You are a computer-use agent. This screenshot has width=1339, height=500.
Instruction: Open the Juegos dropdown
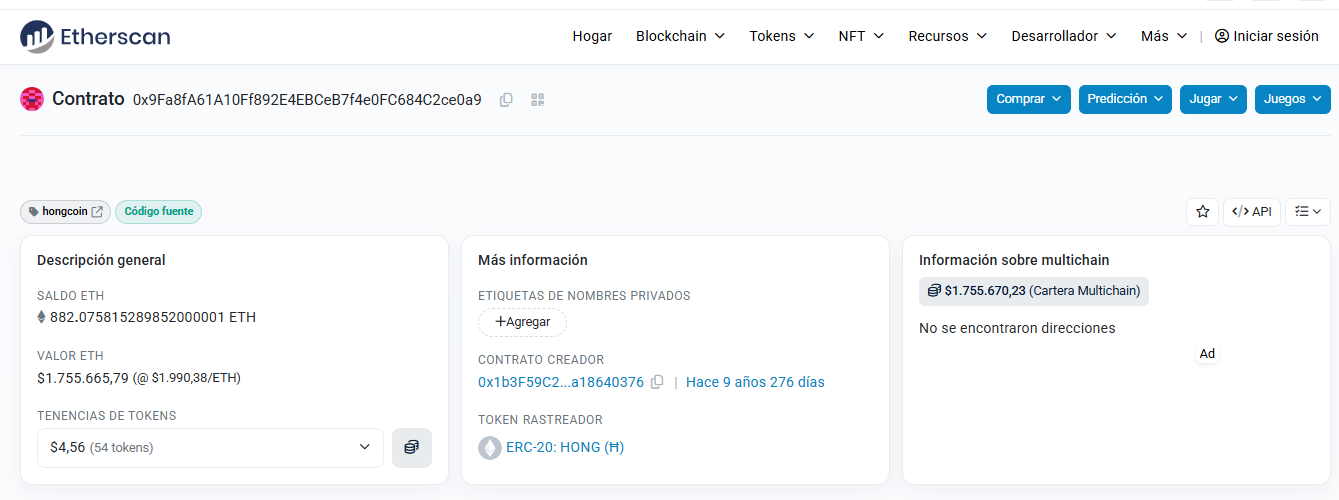pyautogui.click(x=1292, y=99)
